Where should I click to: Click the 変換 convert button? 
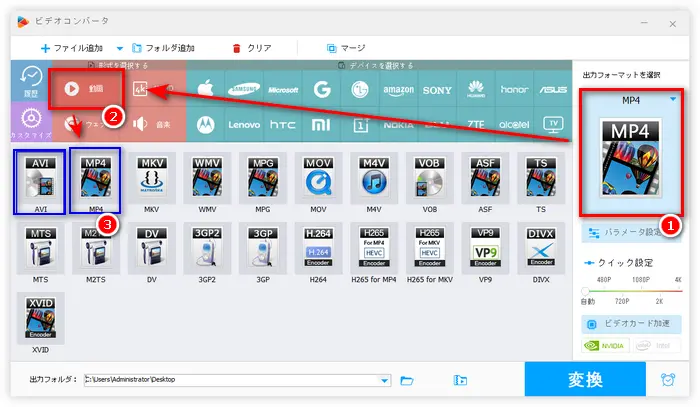pyautogui.click(x=585, y=379)
